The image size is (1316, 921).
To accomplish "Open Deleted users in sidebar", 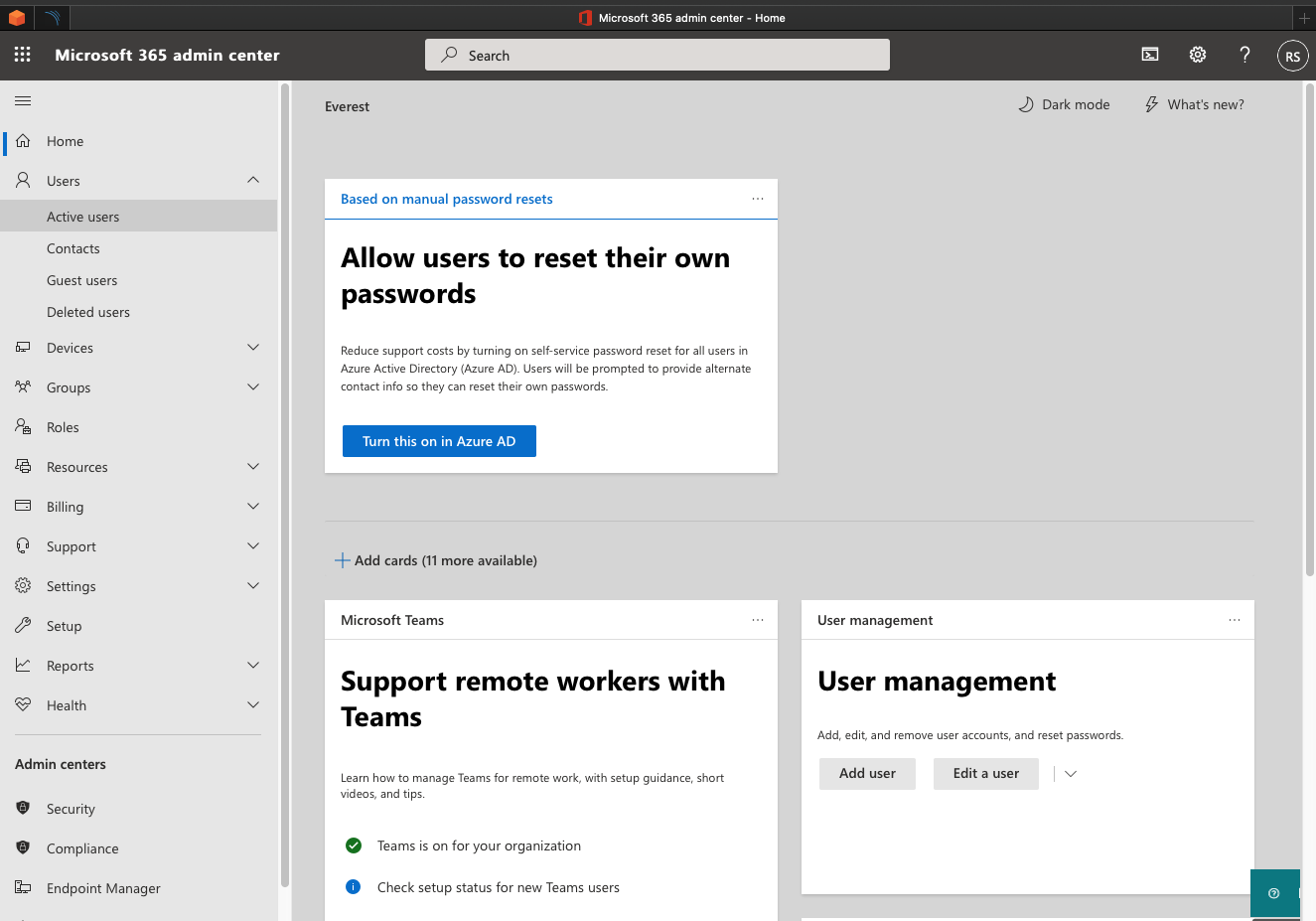I will (138, 312).
